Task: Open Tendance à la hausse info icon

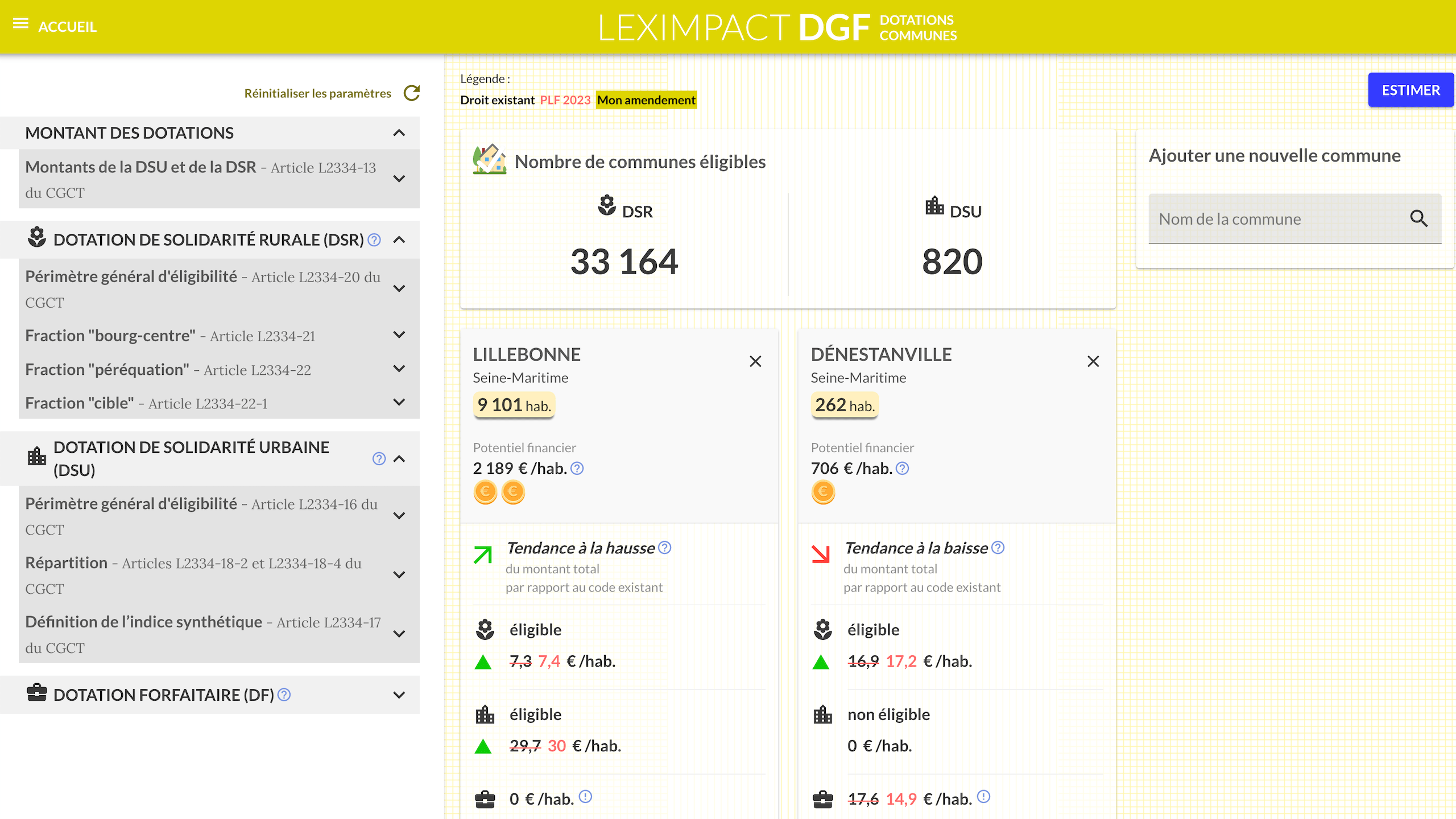Action: 664,548
